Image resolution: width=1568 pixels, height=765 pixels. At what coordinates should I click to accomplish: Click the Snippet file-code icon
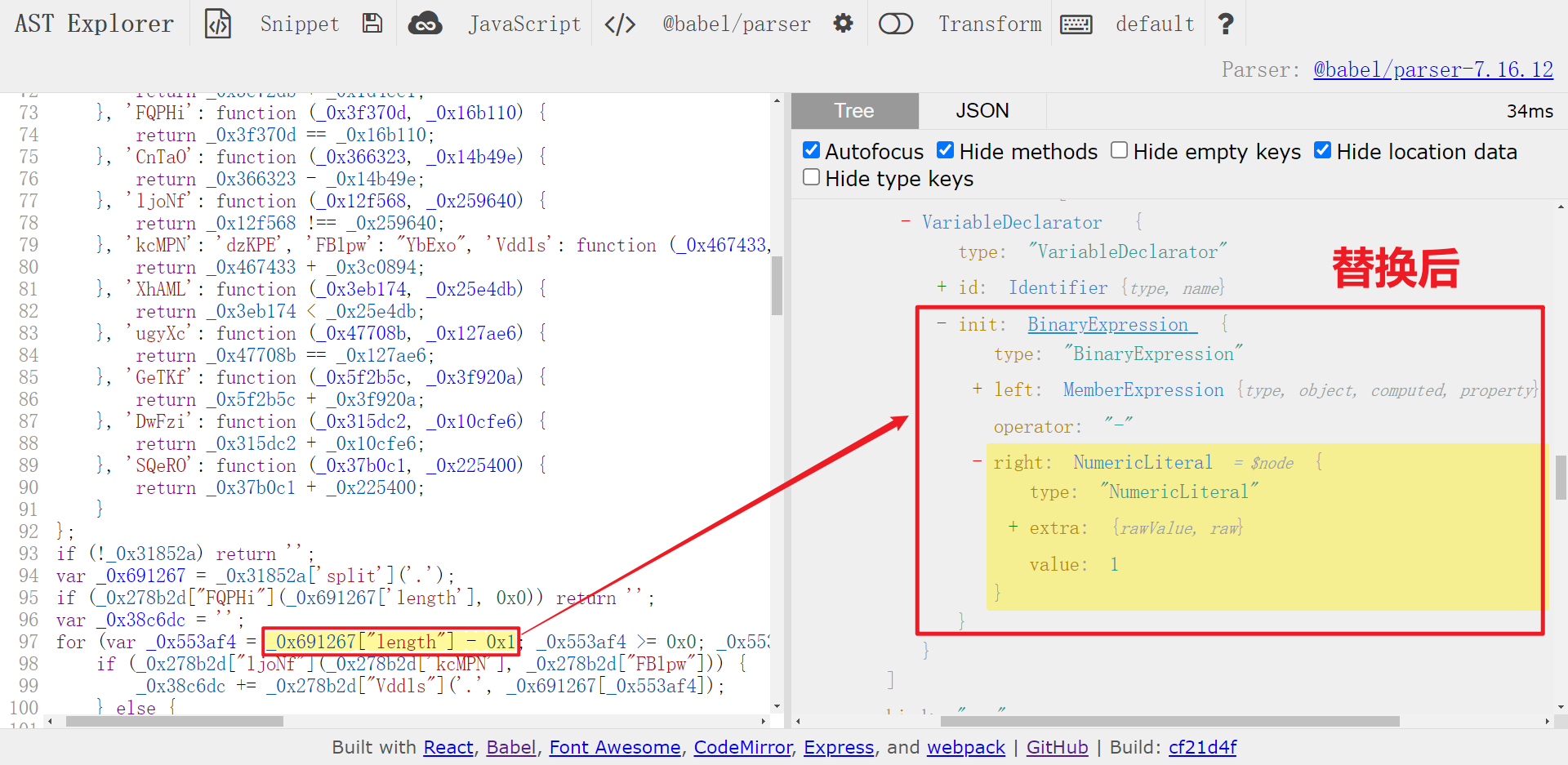tap(218, 24)
